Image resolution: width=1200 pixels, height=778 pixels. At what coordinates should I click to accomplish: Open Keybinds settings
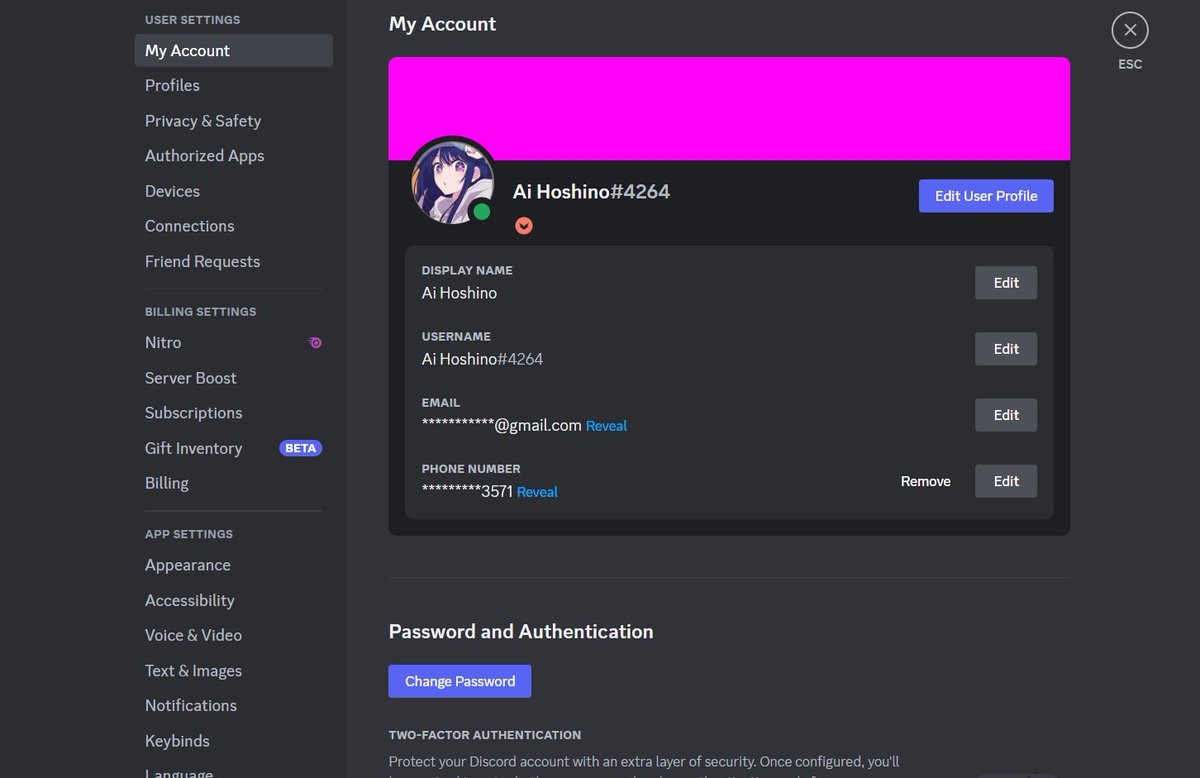[234, 741]
